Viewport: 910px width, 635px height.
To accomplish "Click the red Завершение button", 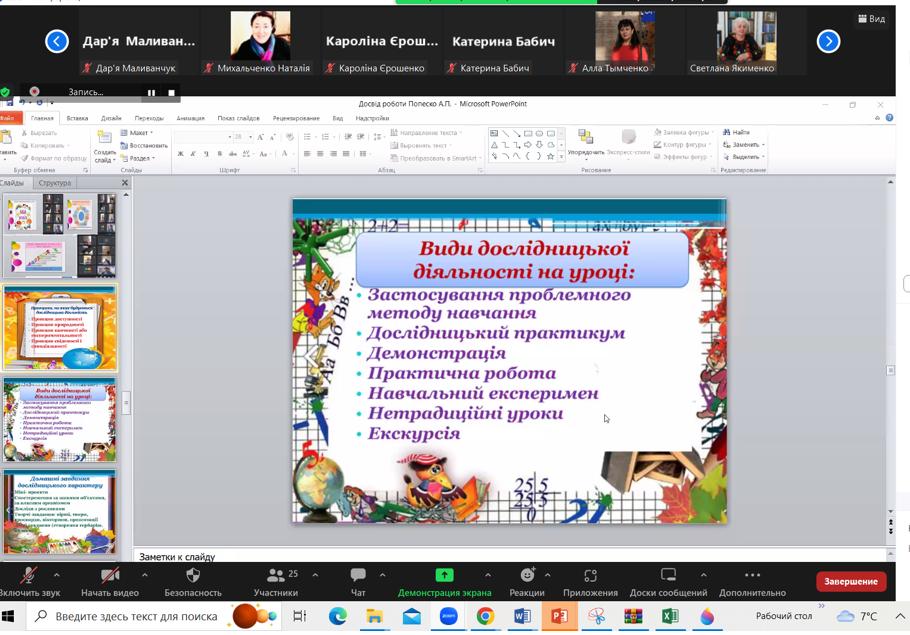I will click(x=850, y=581).
